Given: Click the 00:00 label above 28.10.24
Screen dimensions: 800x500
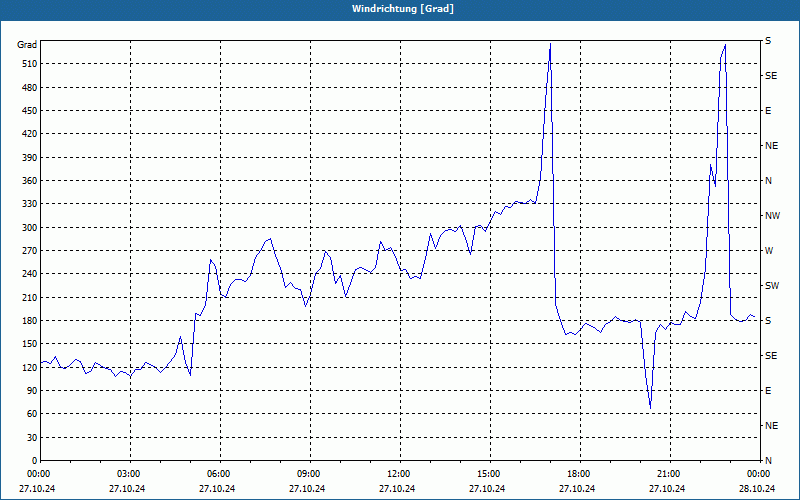Looking at the screenshot, I should click(x=758, y=474).
